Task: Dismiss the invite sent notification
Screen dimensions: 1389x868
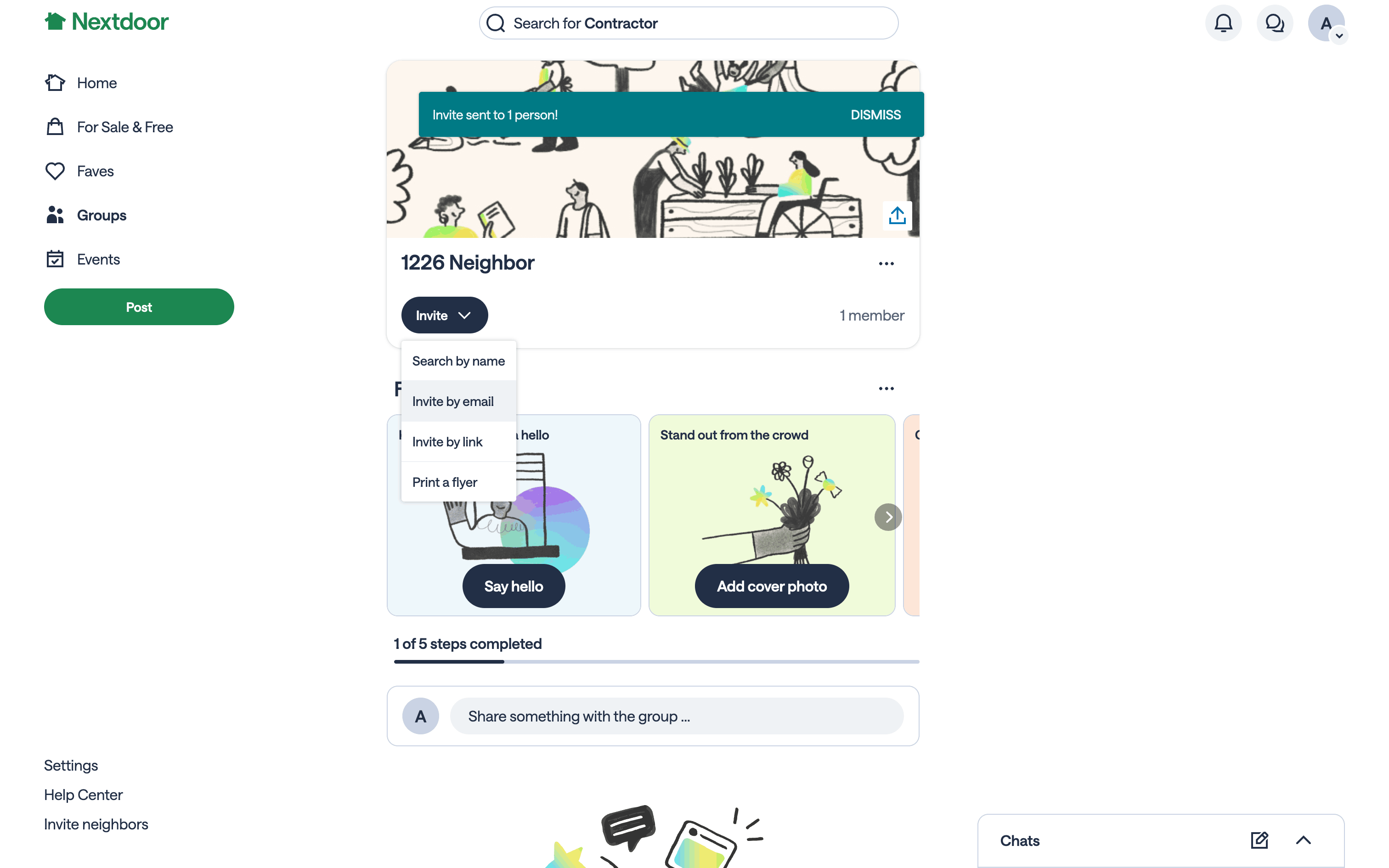Action: [875, 115]
